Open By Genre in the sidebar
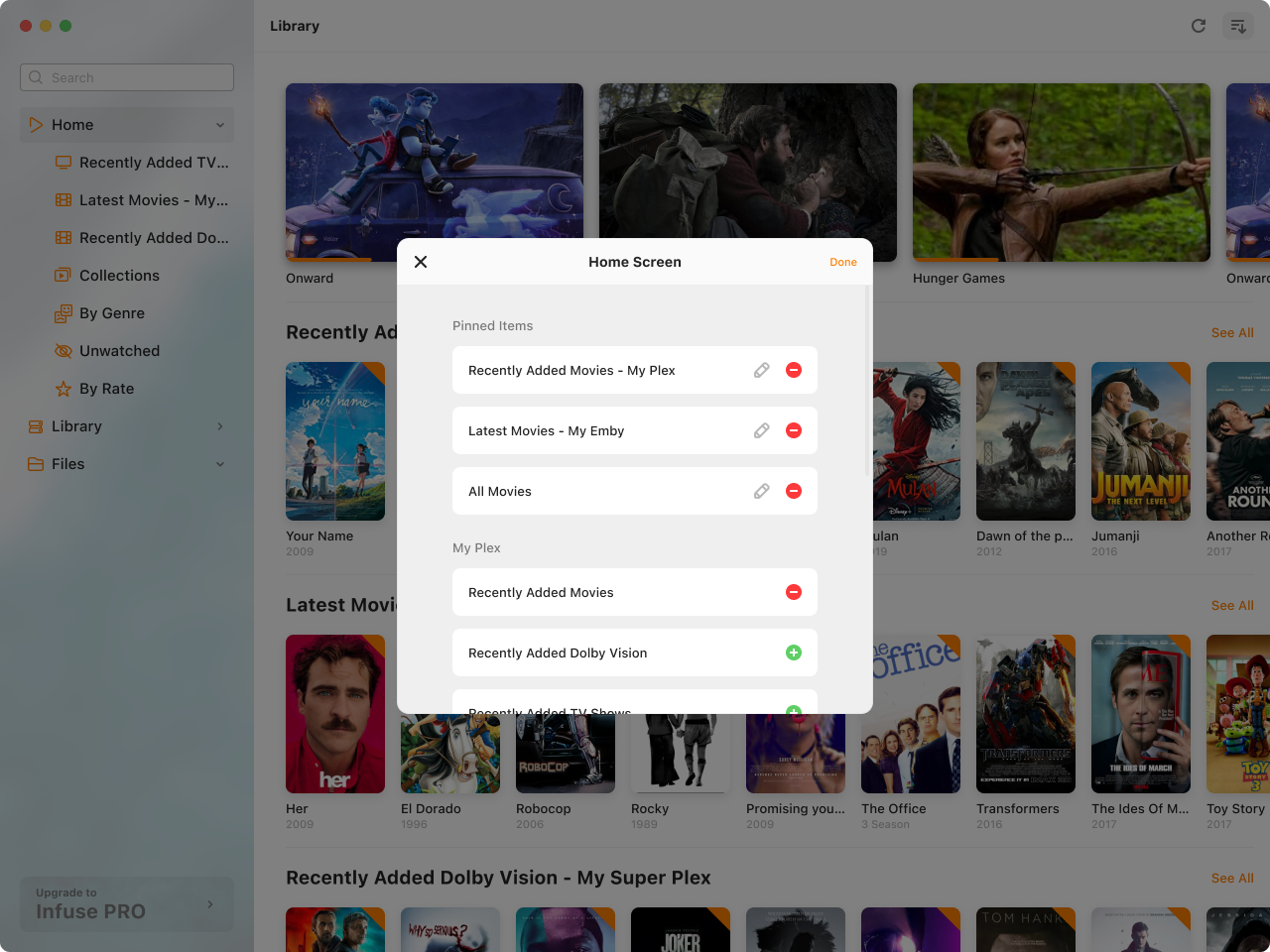The height and width of the screenshot is (952, 1270). click(x=127, y=313)
